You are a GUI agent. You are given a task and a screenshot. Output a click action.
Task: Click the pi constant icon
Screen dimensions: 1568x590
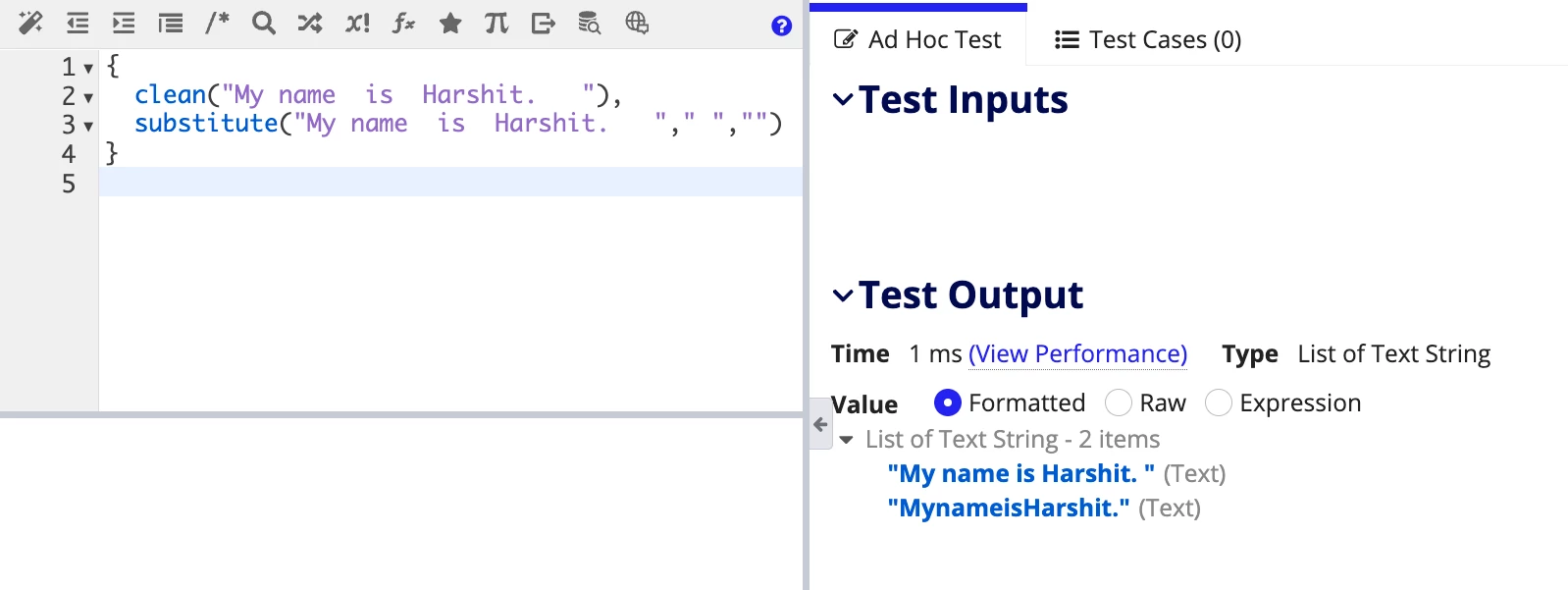[497, 23]
